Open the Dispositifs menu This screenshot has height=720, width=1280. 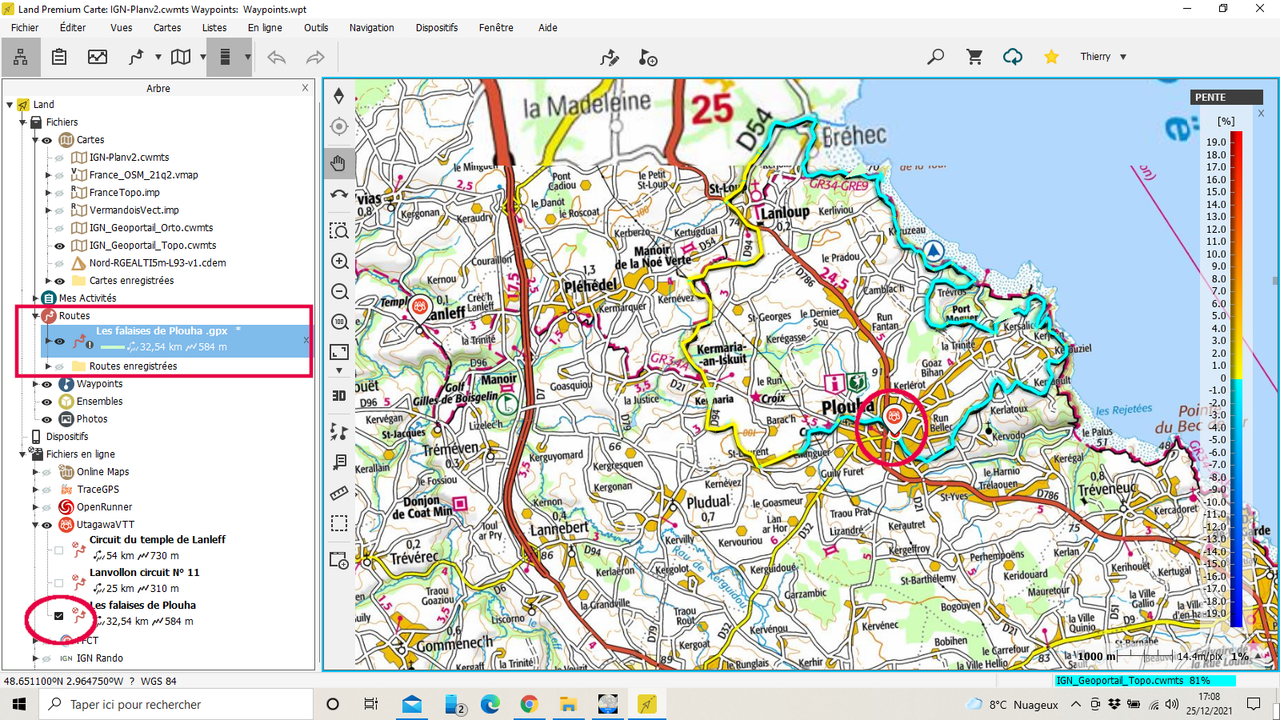(x=436, y=28)
